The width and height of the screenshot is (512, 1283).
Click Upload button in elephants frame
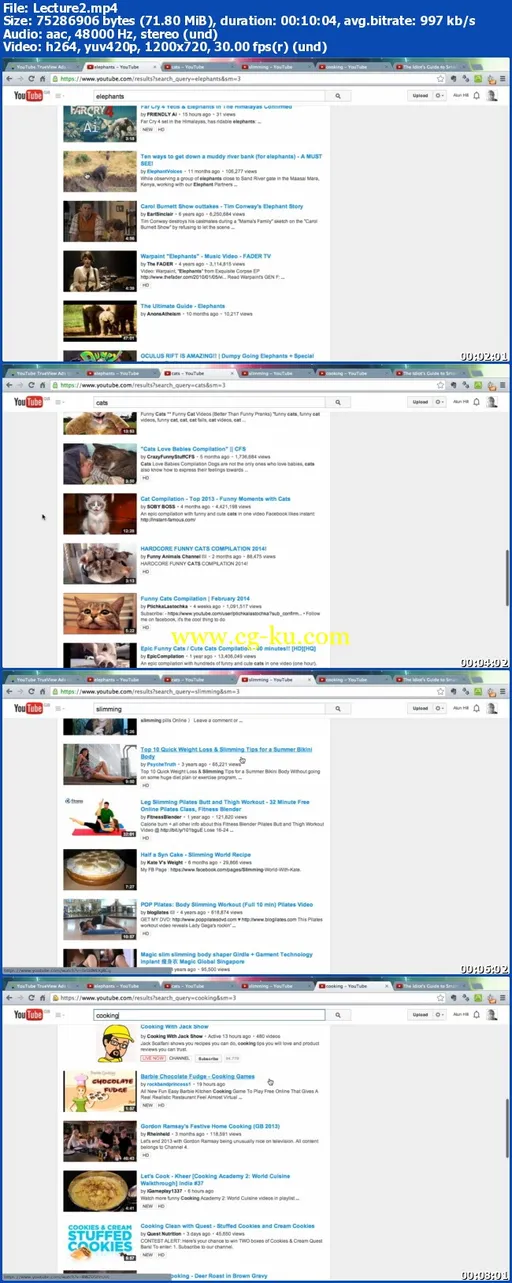pos(420,96)
